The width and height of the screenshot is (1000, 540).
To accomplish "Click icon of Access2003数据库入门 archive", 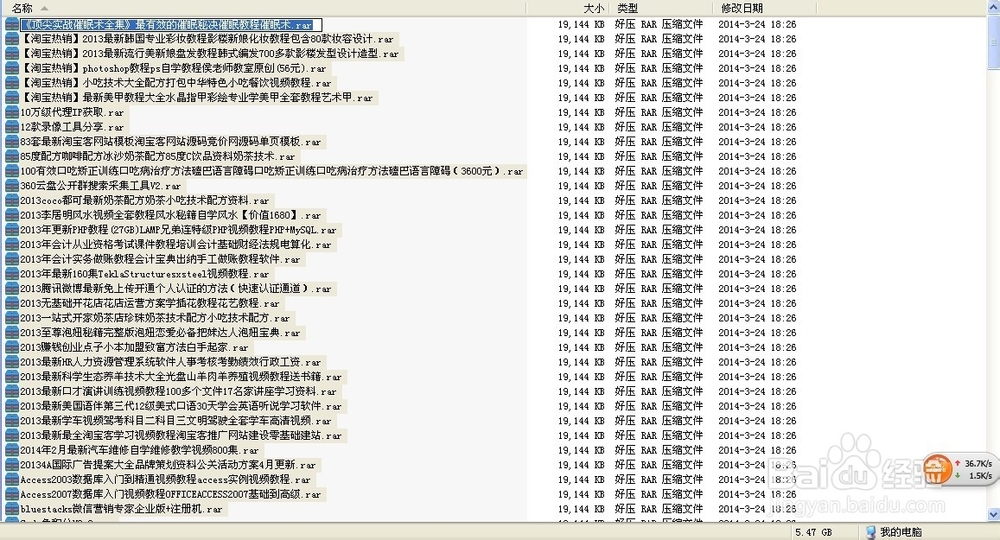I will point(11,479).
